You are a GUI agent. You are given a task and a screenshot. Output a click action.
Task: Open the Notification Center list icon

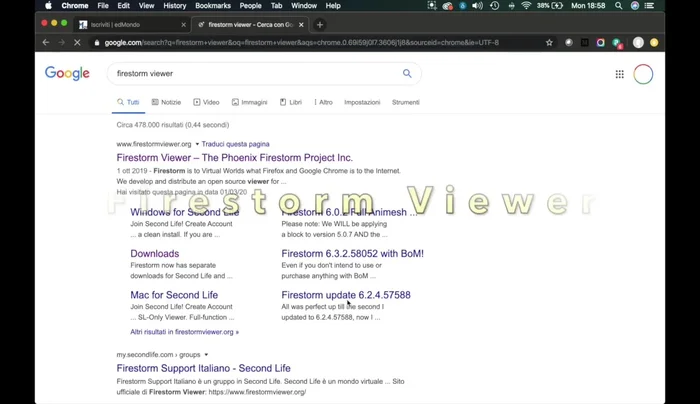(x=650, y=6)
